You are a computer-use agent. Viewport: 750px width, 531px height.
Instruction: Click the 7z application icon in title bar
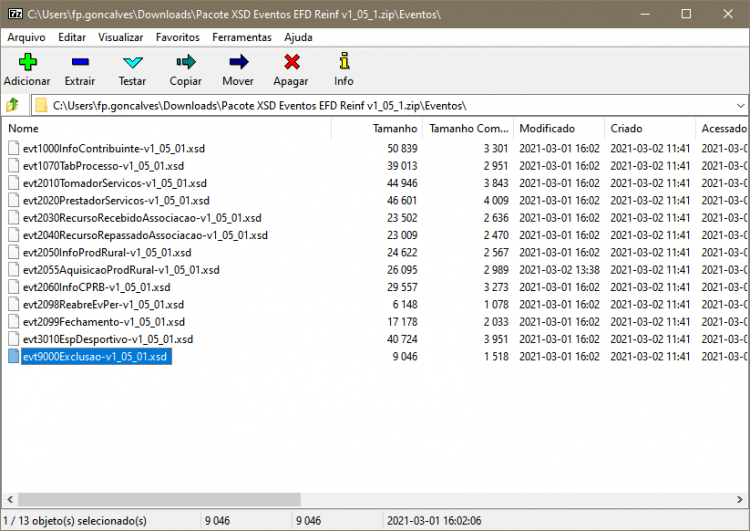(x=15, y=13)
